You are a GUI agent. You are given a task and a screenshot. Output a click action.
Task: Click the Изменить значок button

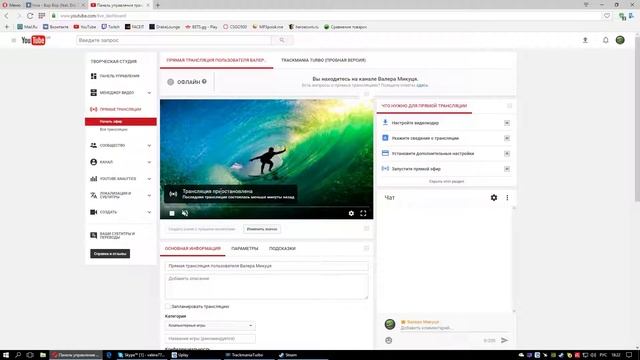point(262,229)
